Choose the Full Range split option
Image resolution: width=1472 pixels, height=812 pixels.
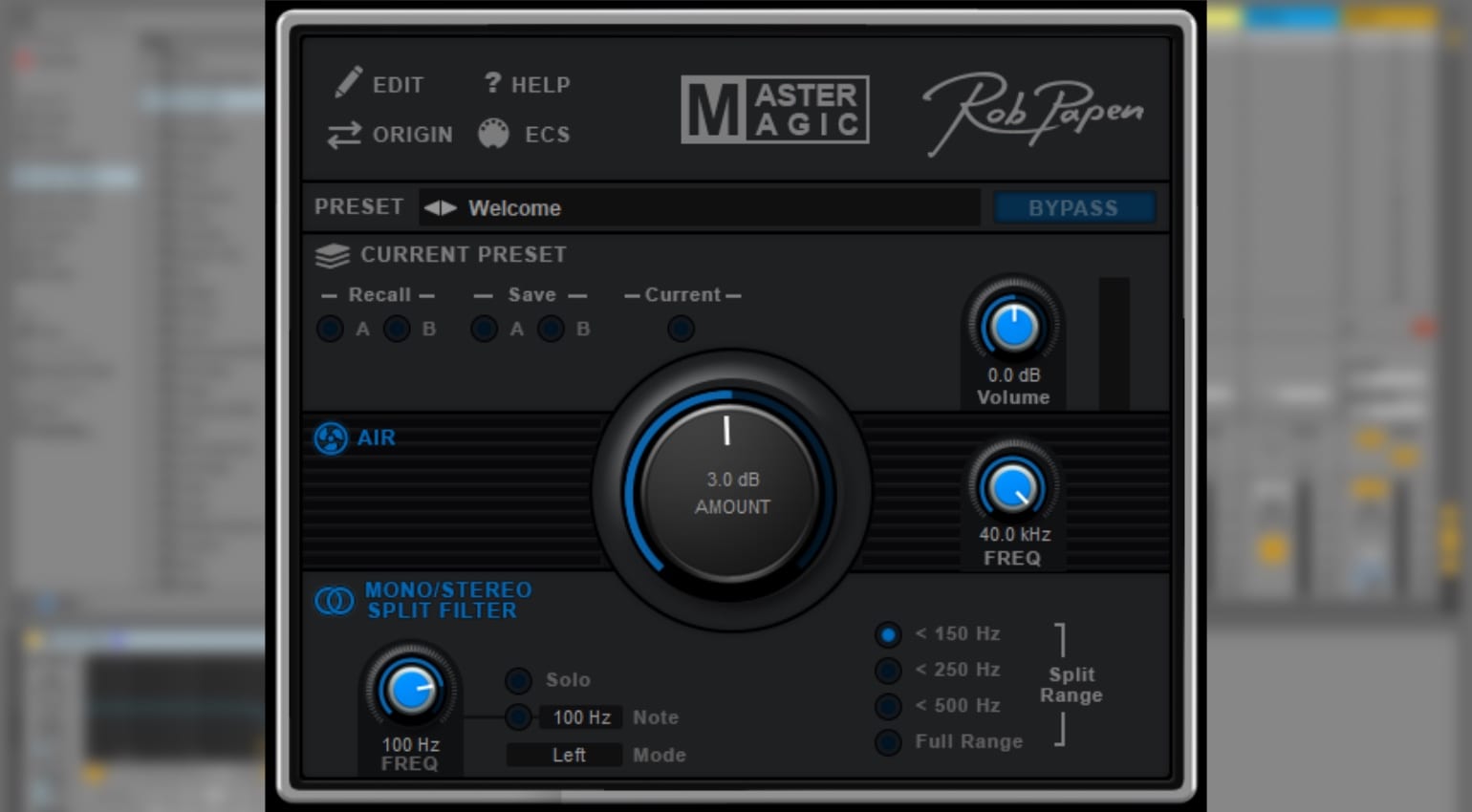[888, 742]
